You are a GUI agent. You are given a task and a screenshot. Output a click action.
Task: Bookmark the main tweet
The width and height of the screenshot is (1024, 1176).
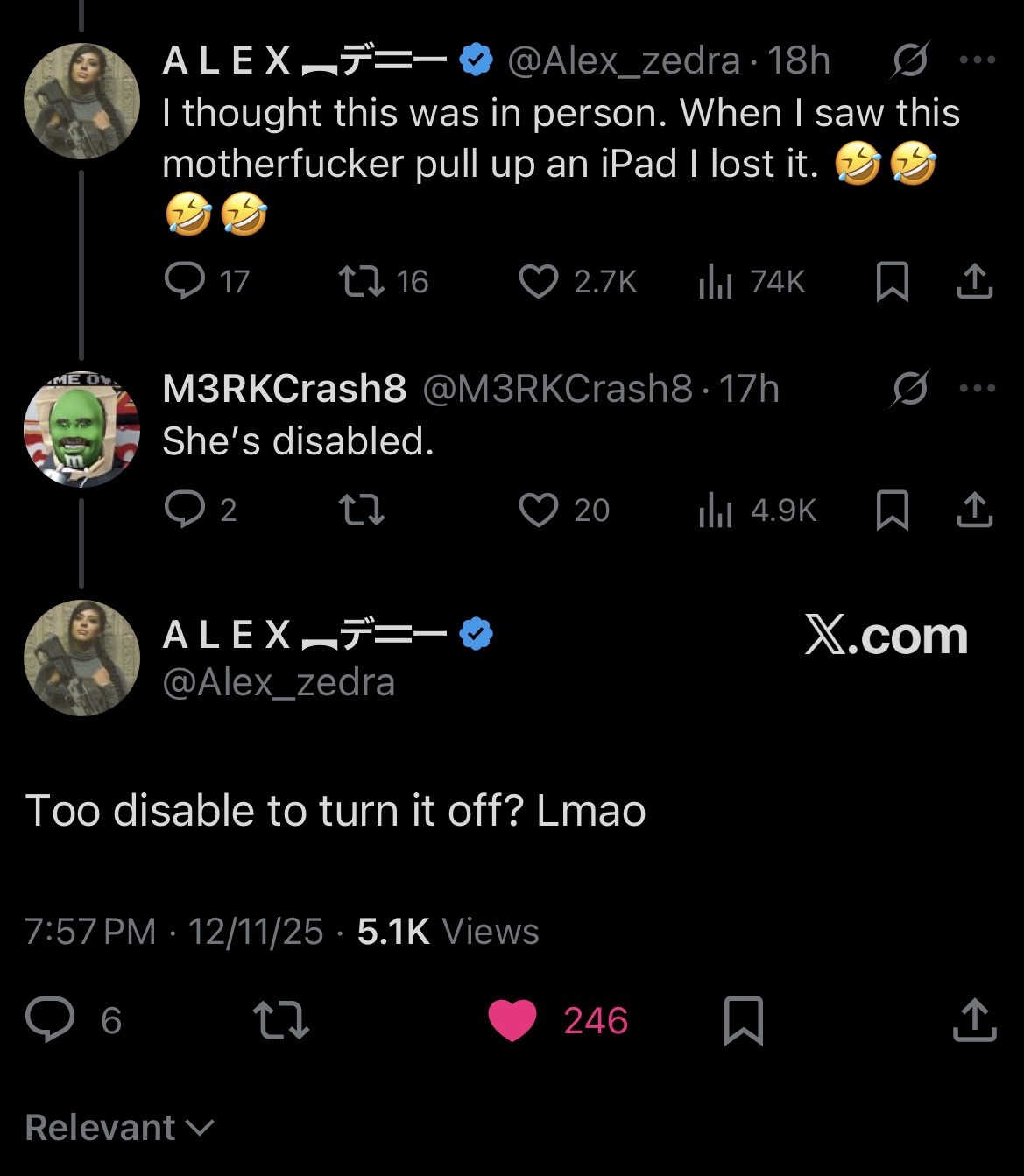pos(744,1020)
